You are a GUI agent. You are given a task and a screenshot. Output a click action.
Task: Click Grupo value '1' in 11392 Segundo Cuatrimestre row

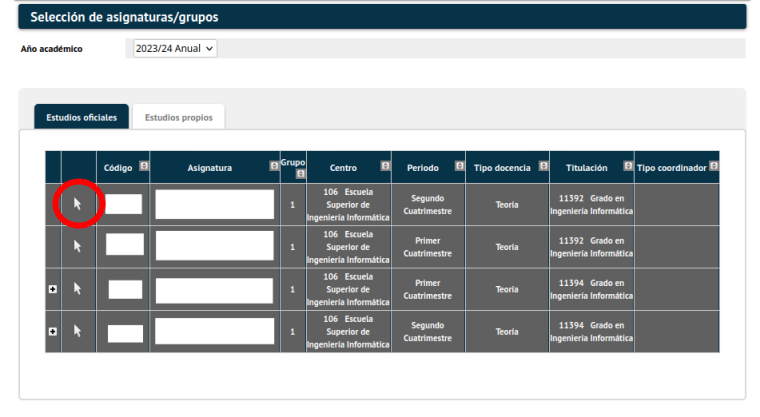tap(292, 205)
